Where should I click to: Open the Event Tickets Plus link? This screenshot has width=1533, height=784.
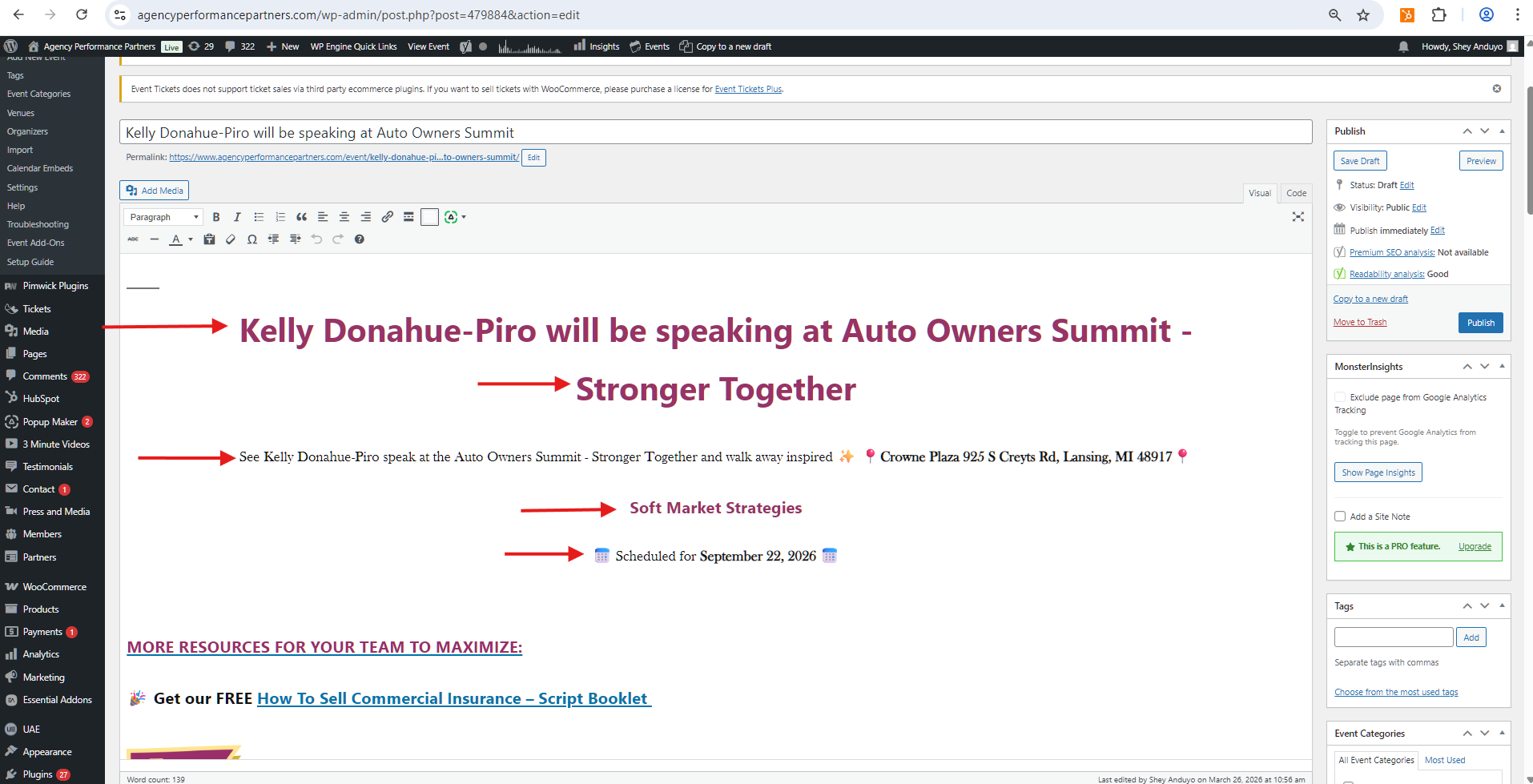coord(748,89)
